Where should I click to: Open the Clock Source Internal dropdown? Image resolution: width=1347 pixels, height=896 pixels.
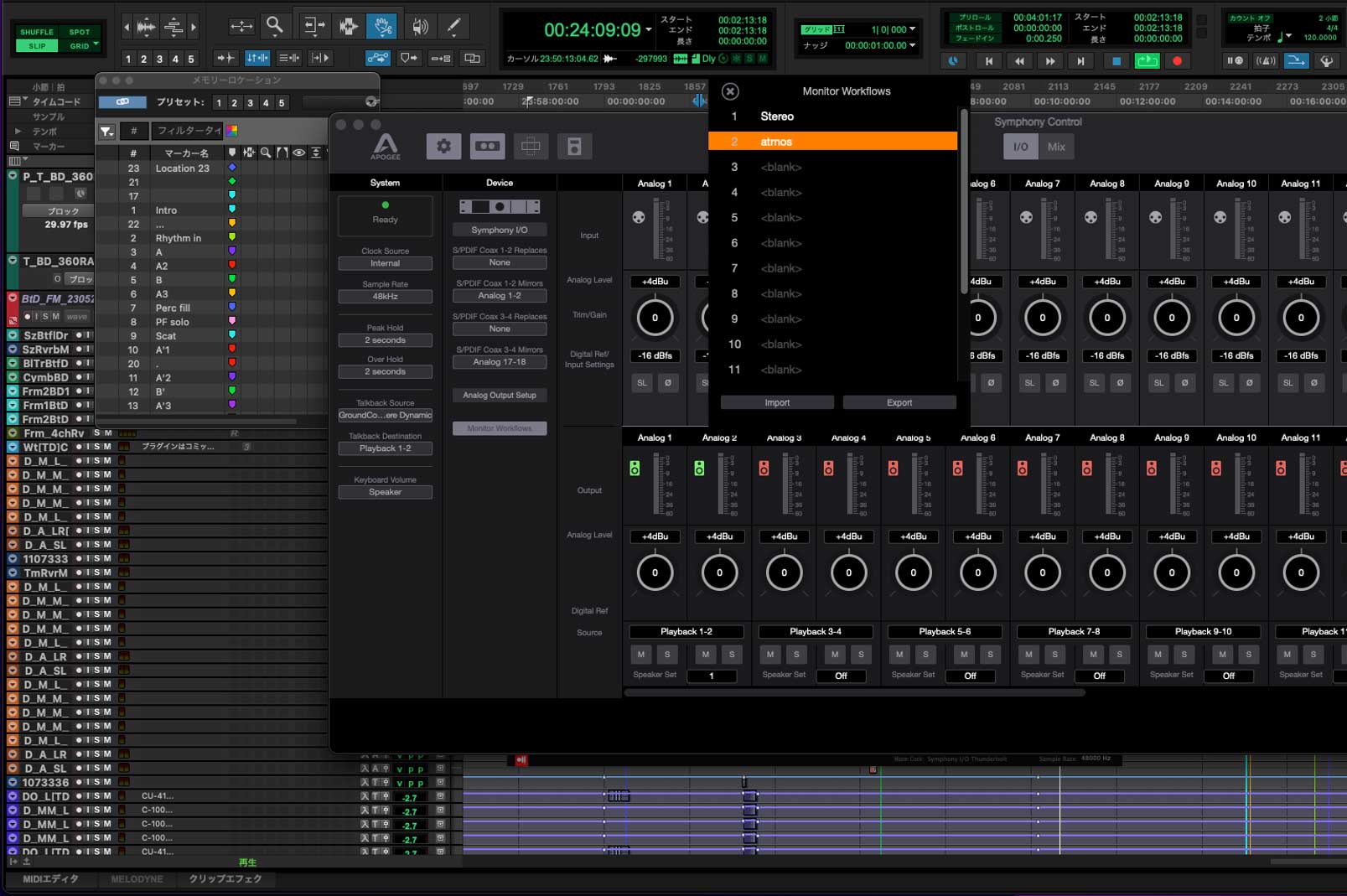[x=384, y=262]
